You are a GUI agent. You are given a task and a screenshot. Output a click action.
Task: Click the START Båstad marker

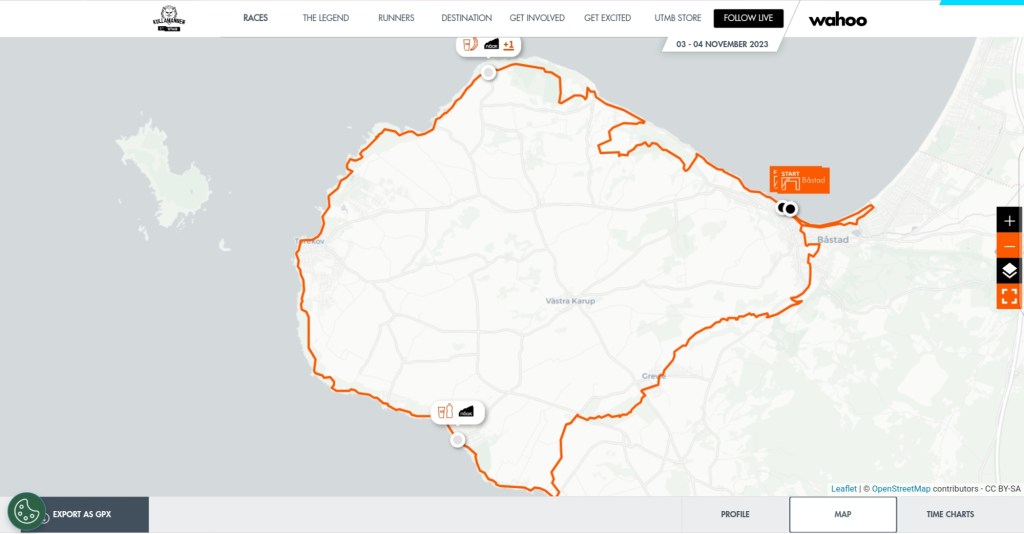tap(799, 180)
